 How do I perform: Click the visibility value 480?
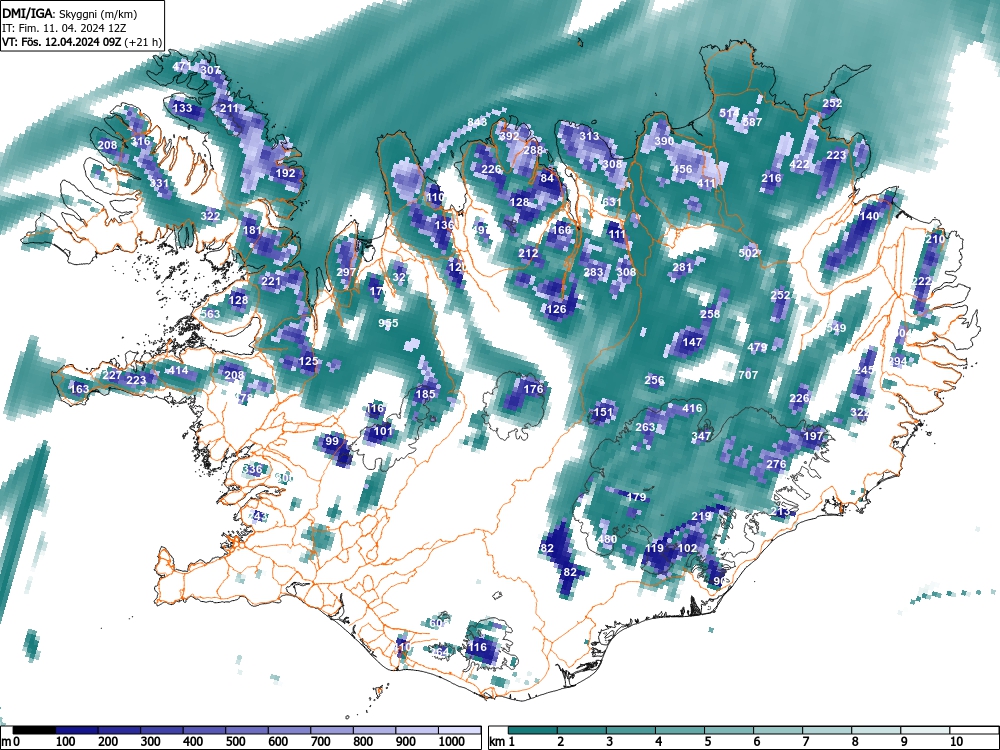[x=607, y=539]
